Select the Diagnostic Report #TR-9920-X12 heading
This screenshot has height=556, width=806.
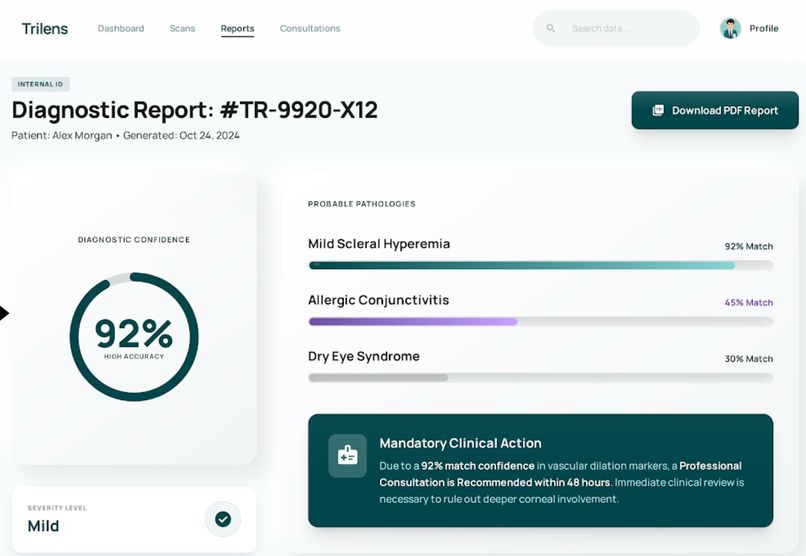[x=195, y=110]
